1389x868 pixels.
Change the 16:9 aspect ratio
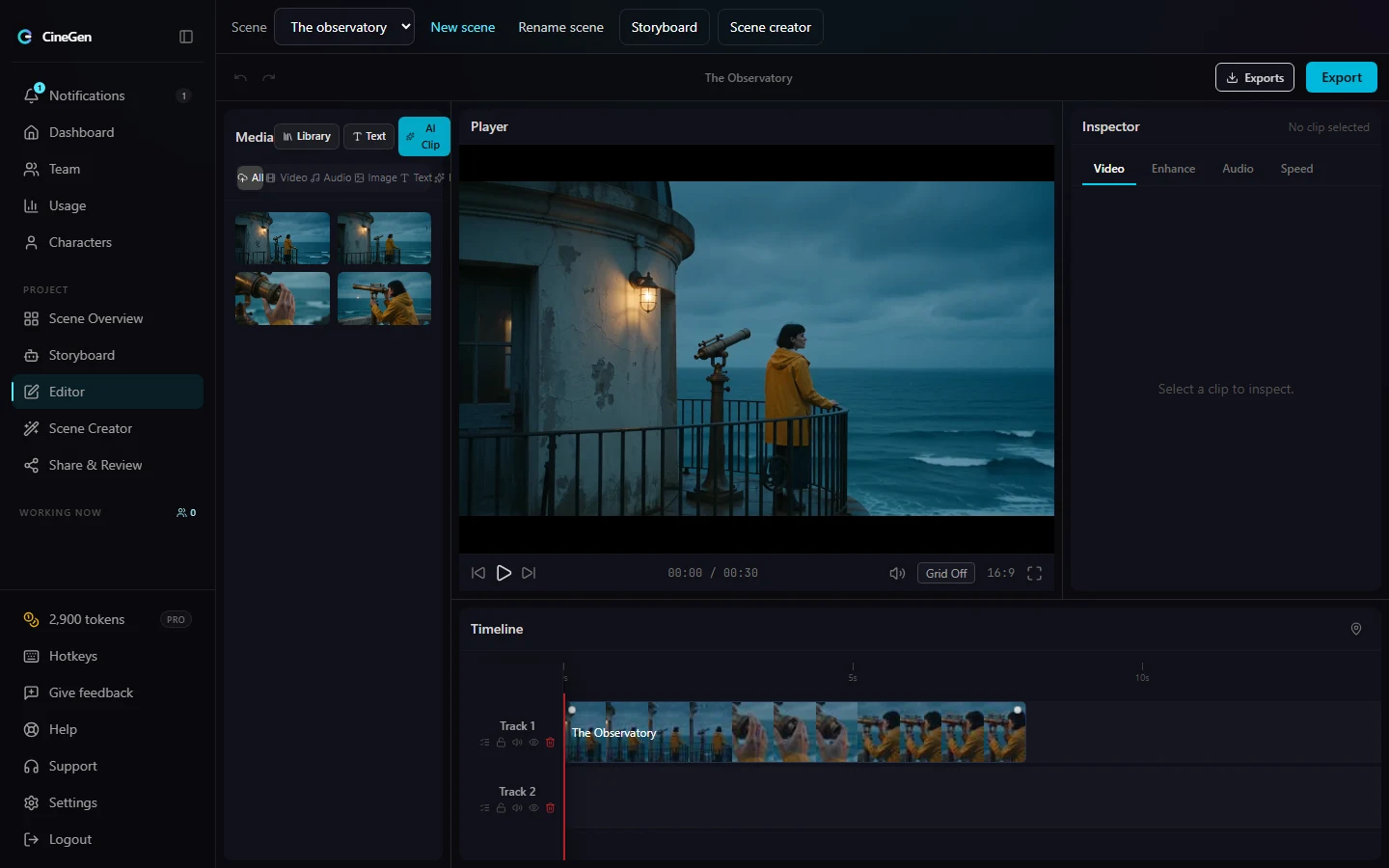tap(1000, 573)
